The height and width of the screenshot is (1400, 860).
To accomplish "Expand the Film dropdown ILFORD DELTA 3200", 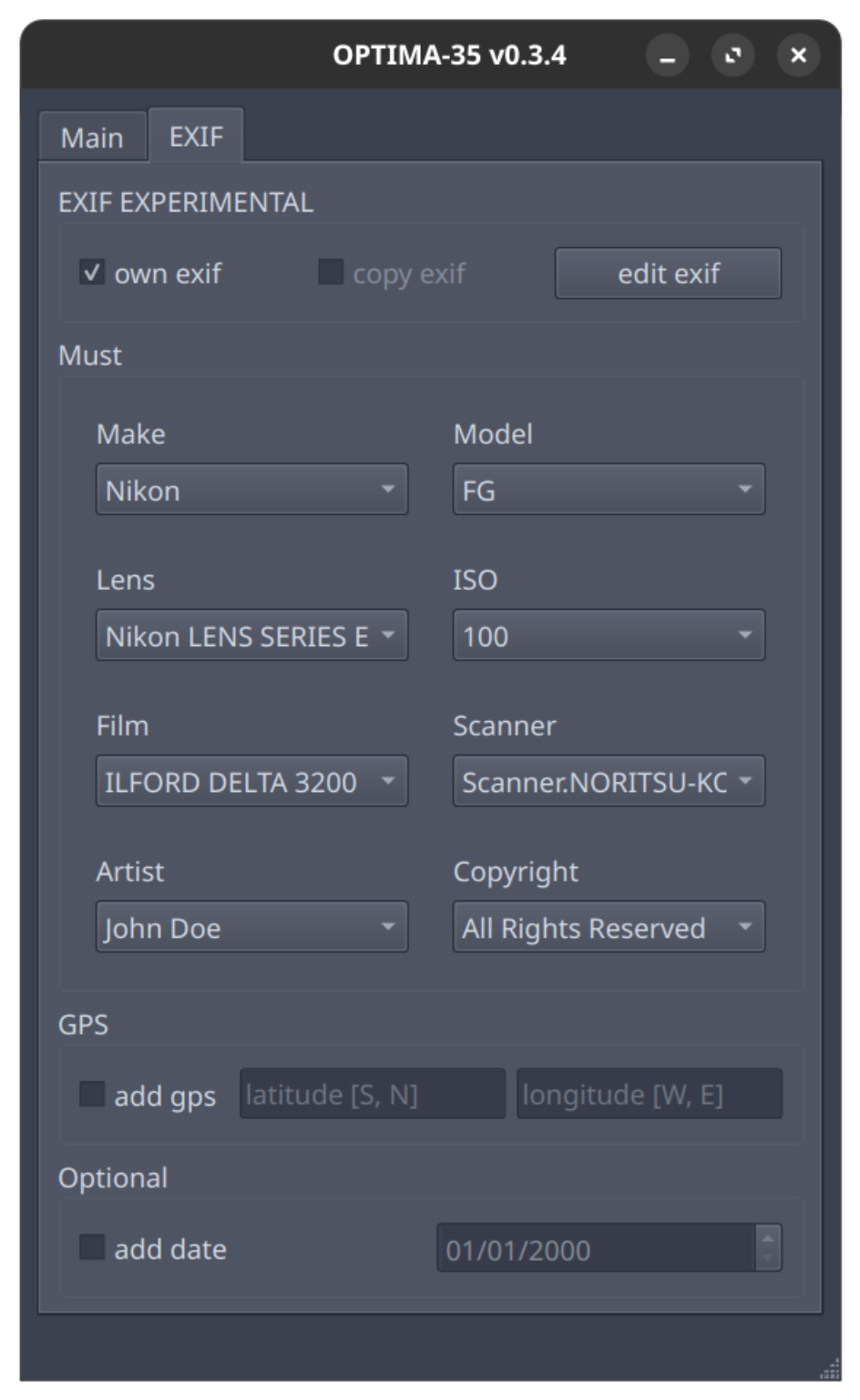I will (251, 781).
